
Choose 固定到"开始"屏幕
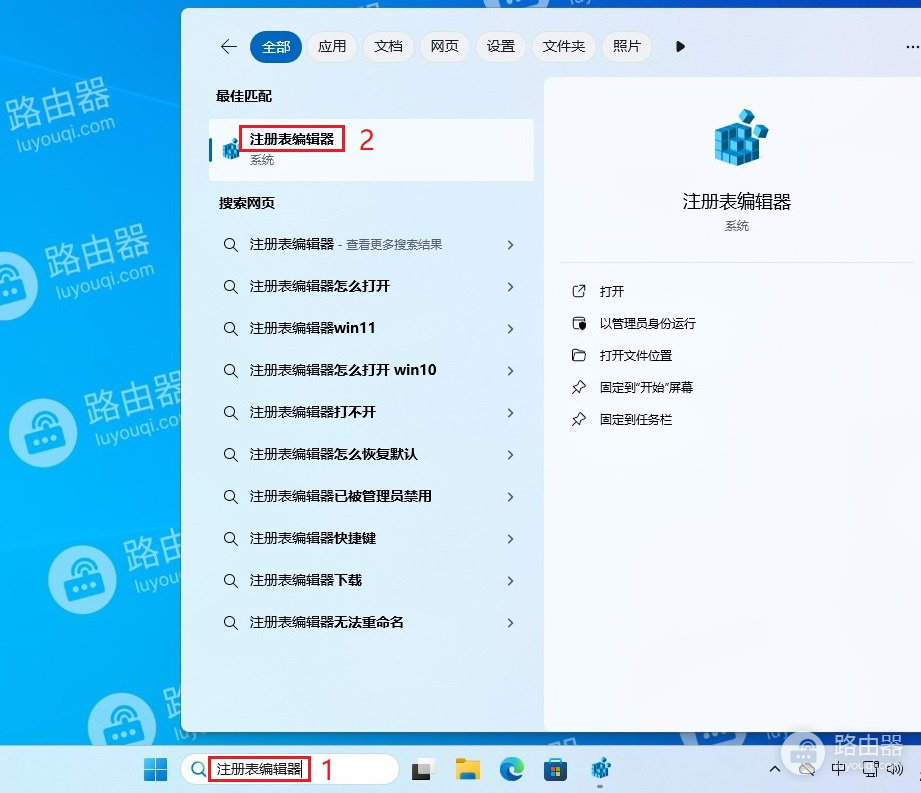[646, 388]
